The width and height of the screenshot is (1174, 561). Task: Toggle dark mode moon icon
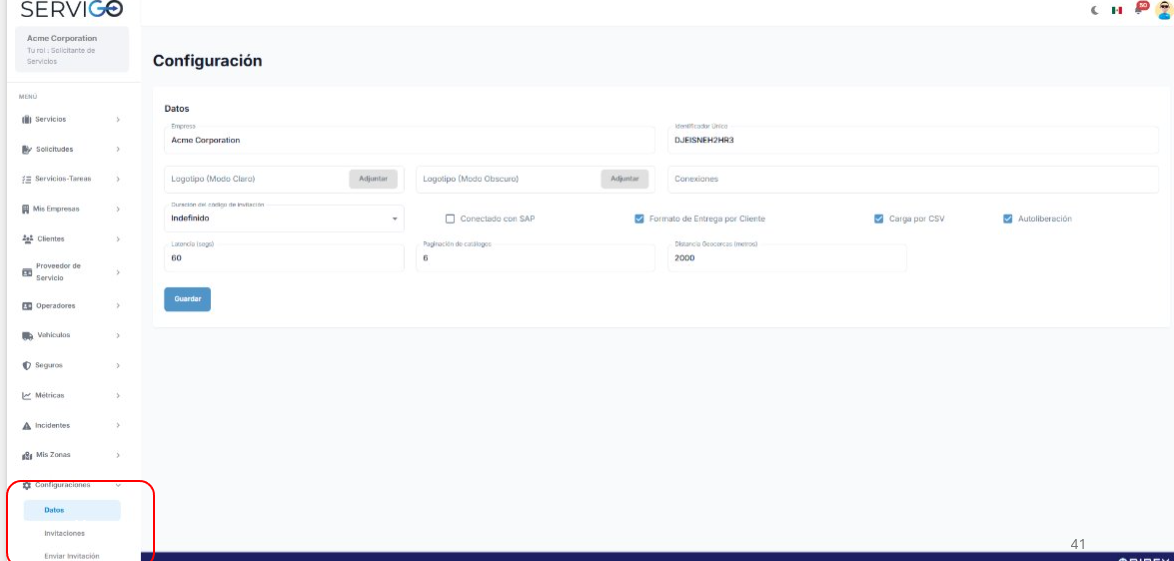pos(1095,10)
